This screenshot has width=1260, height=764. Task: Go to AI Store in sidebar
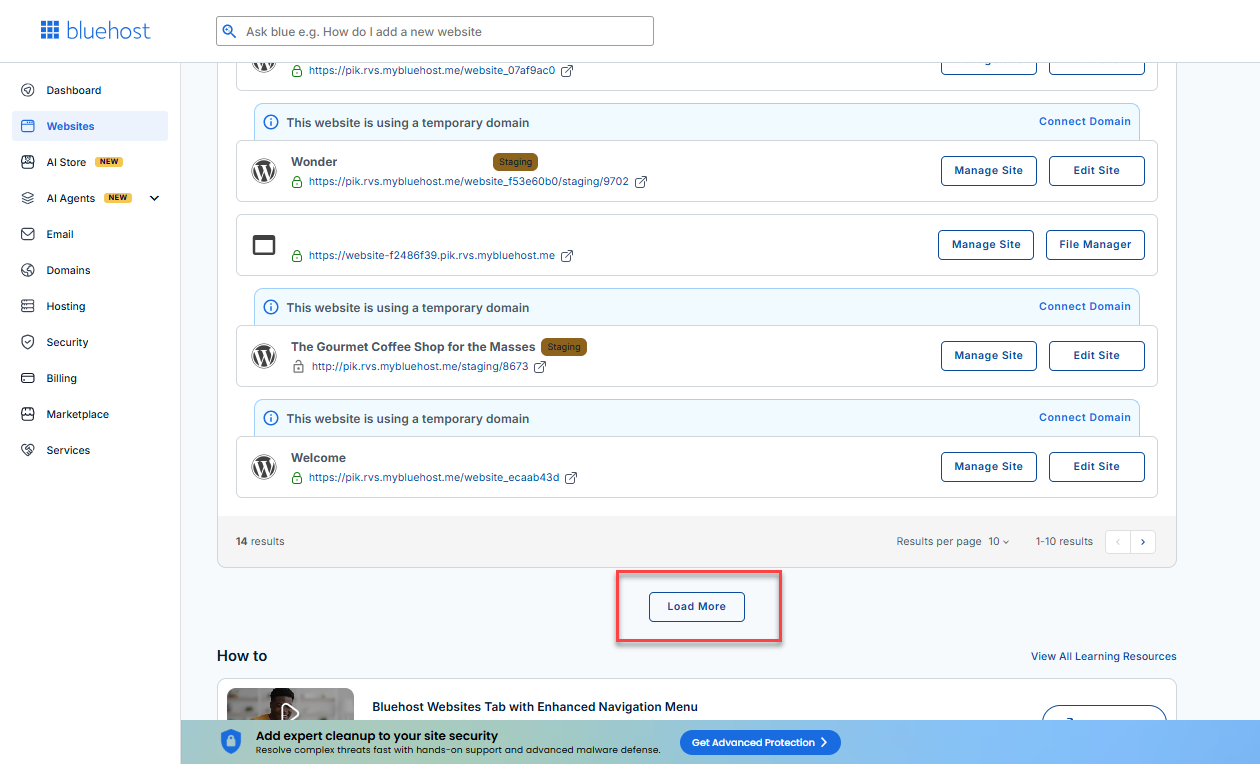(x=90, y=162)
